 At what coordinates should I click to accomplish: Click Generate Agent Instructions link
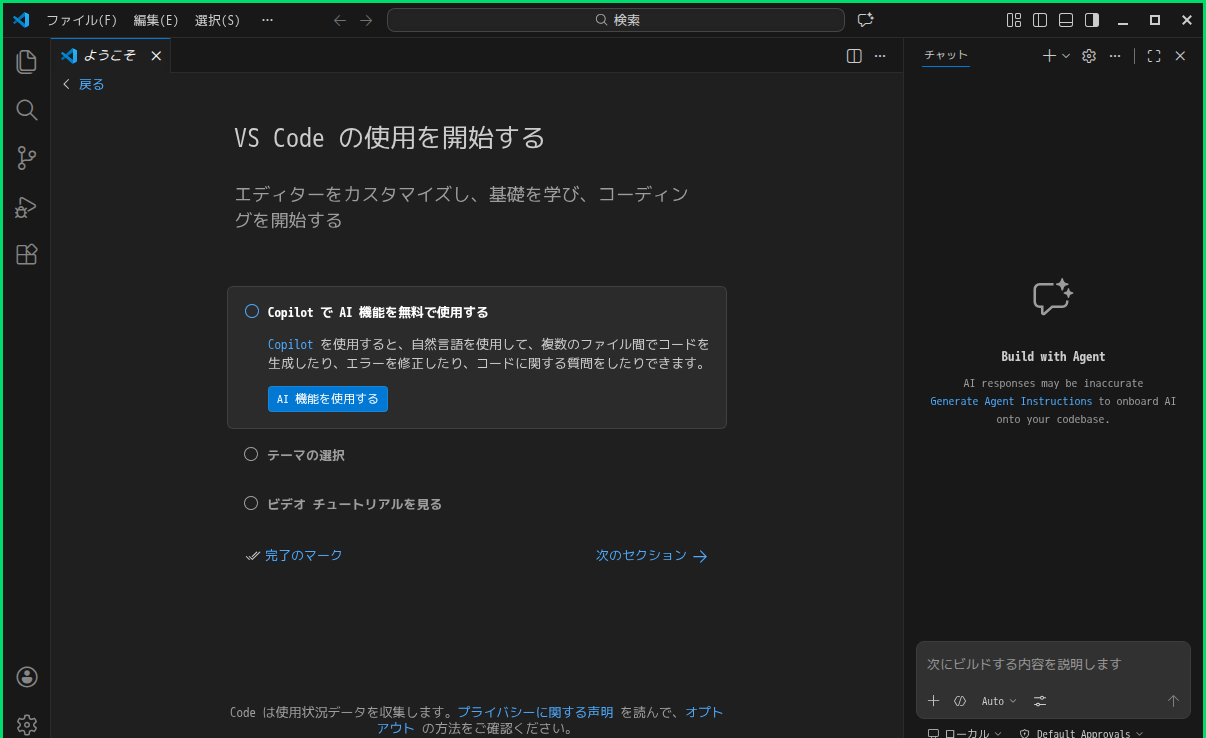pos(1011,401)
